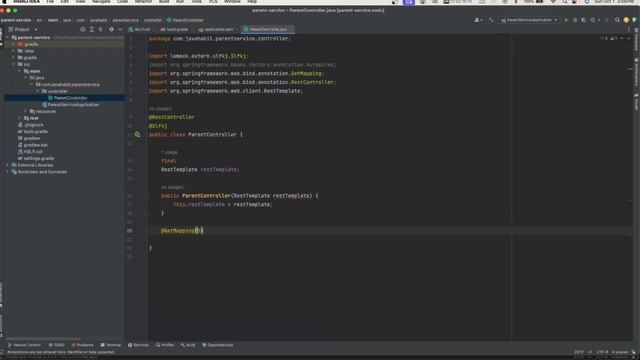Open the Dependencies tool window
The width and height of the screenshot is (640, 360).
[218, 345]
